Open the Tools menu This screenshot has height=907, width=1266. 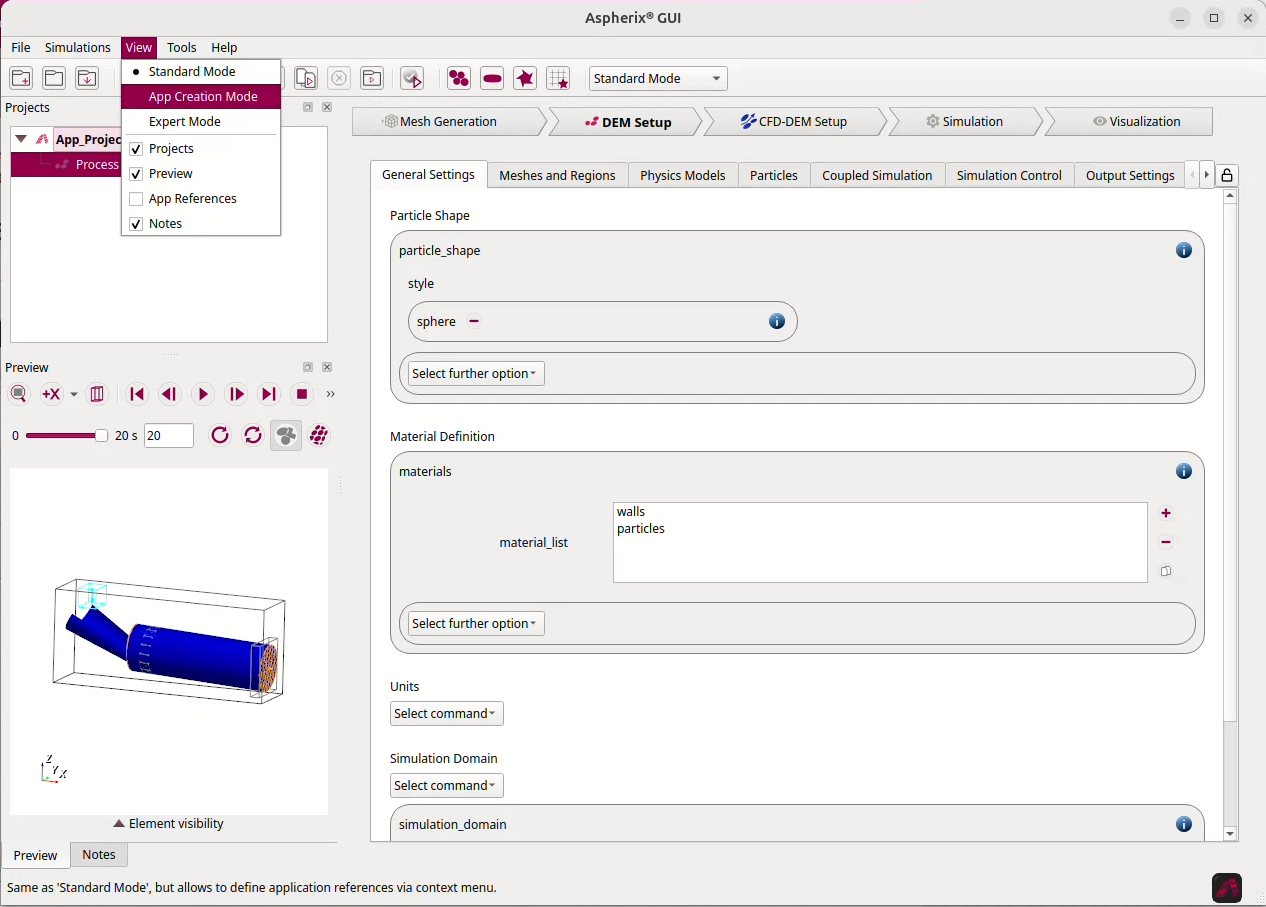182,47
